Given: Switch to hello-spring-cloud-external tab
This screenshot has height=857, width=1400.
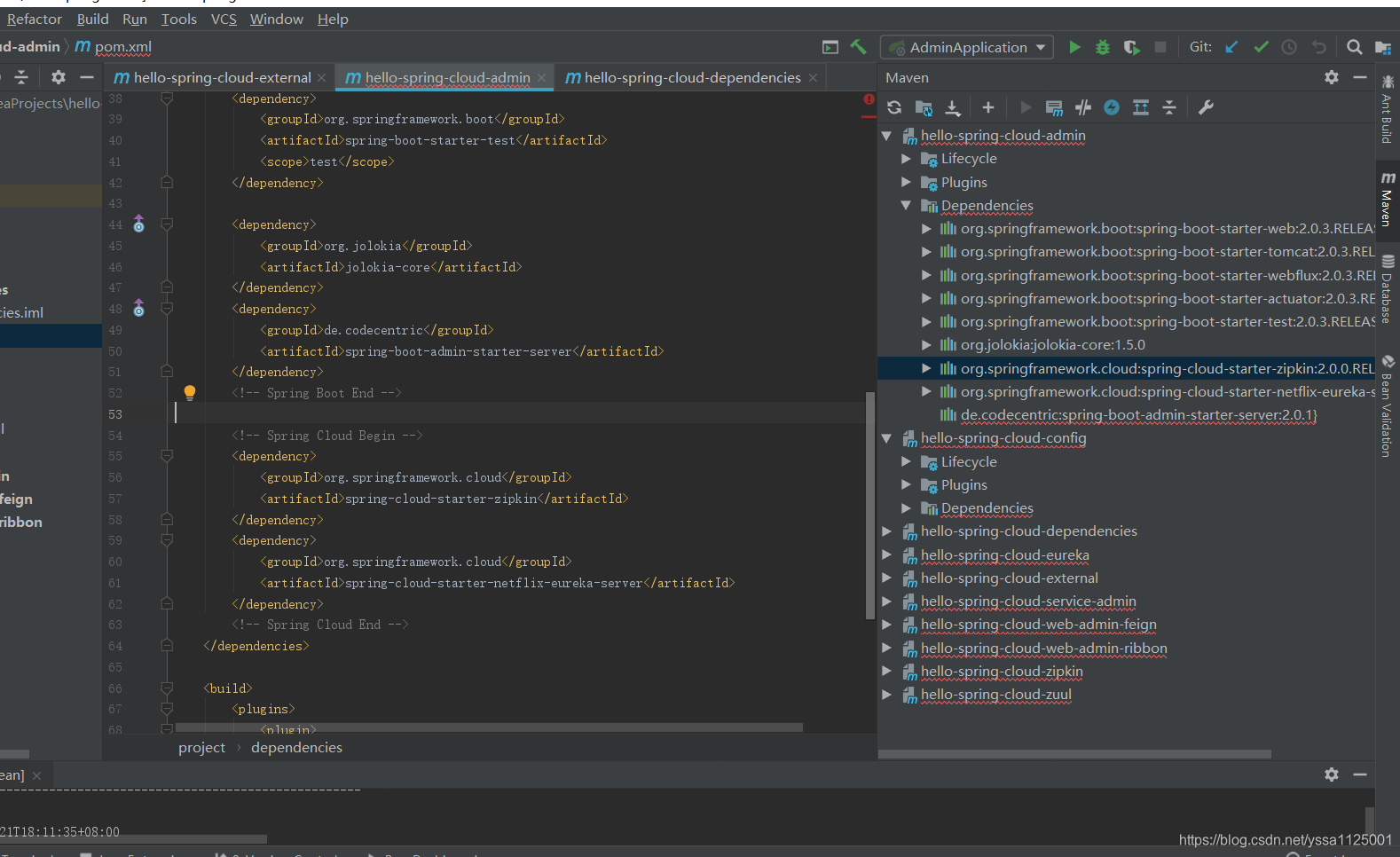Looking at the screenshot, I should 220,78.
